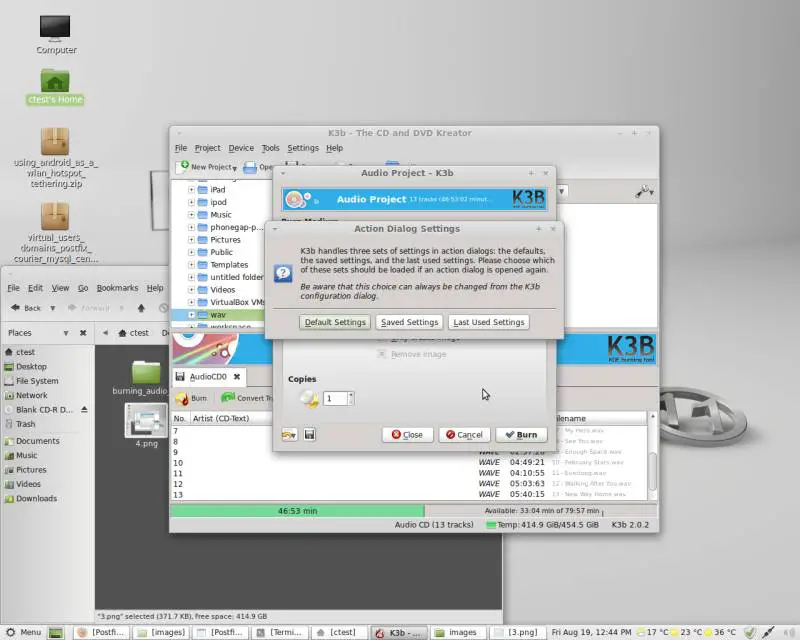800x640 pixels.
Task: Choose Default Settings in the dialog
Action: click(x=335, y=322)
